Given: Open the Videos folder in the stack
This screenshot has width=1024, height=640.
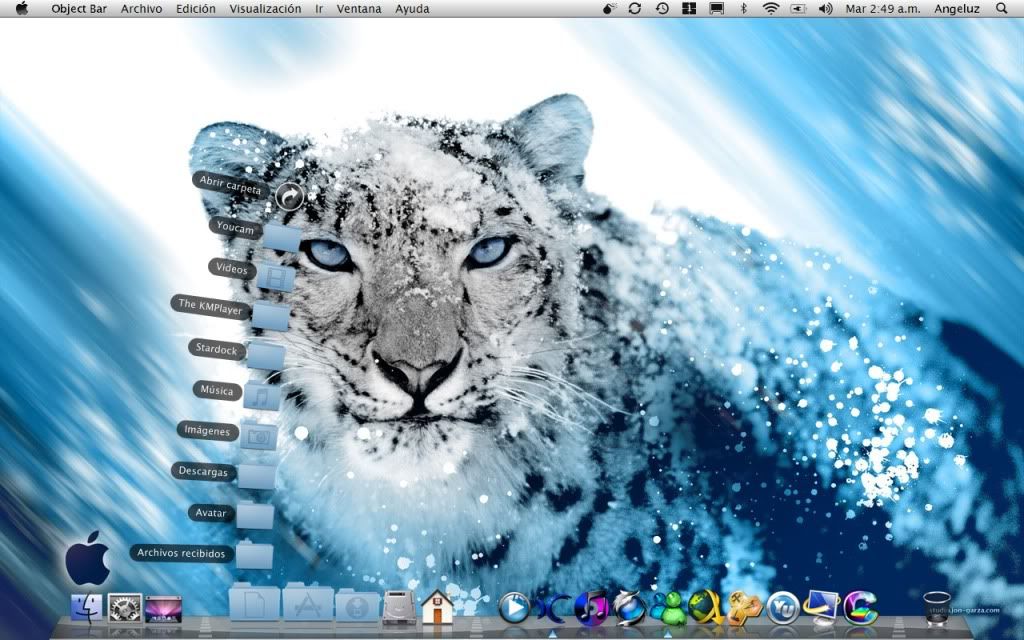Looking at the screenshot, I should click(276, 277).
